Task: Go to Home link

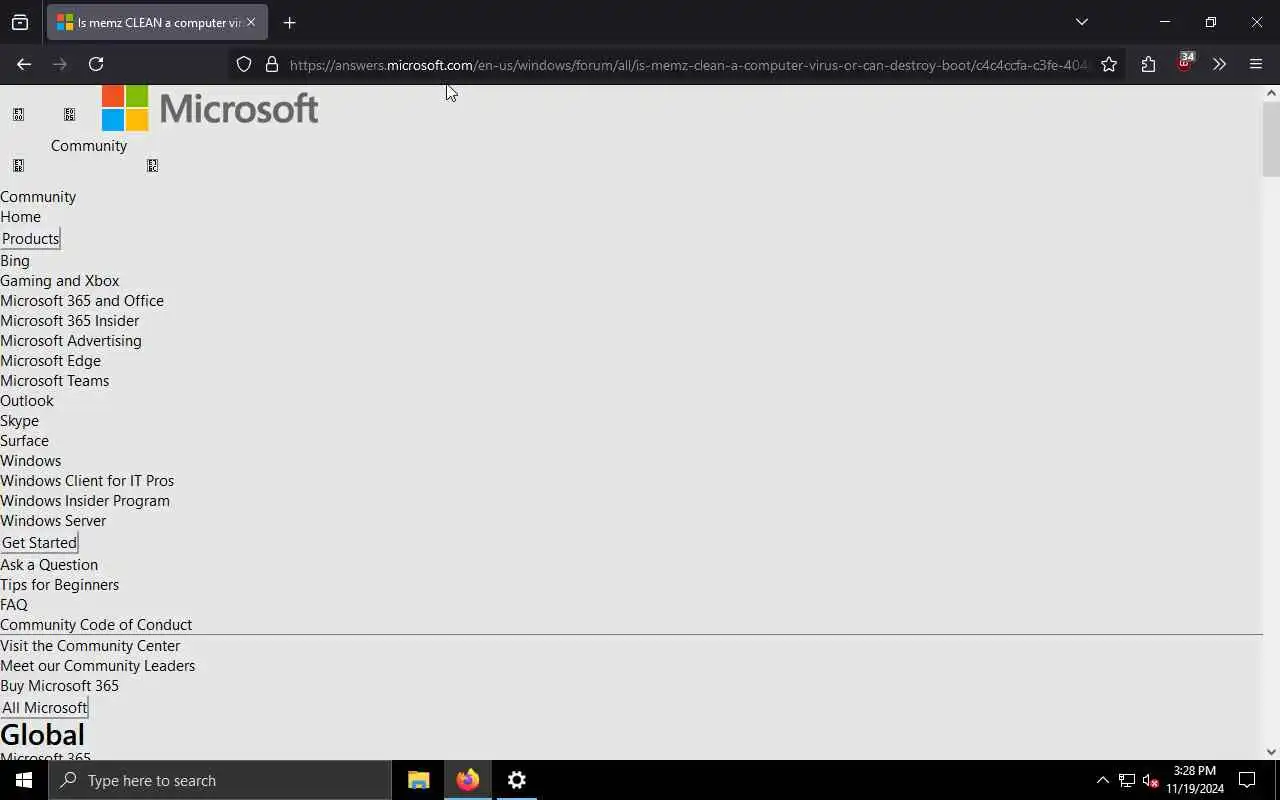Action: pos(20,217)
